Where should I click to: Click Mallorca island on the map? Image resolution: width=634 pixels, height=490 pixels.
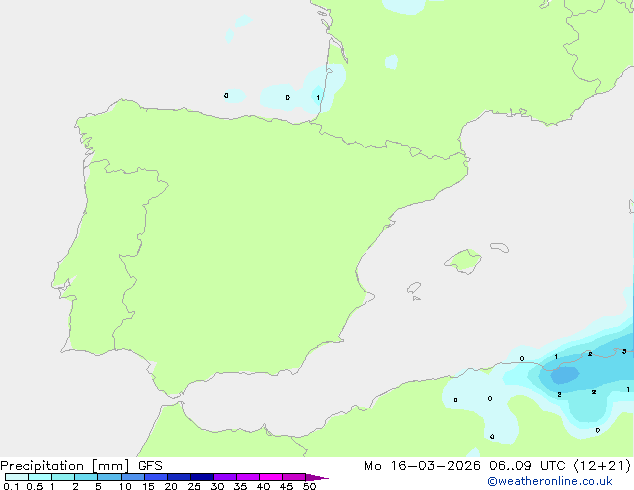[463, 261]
